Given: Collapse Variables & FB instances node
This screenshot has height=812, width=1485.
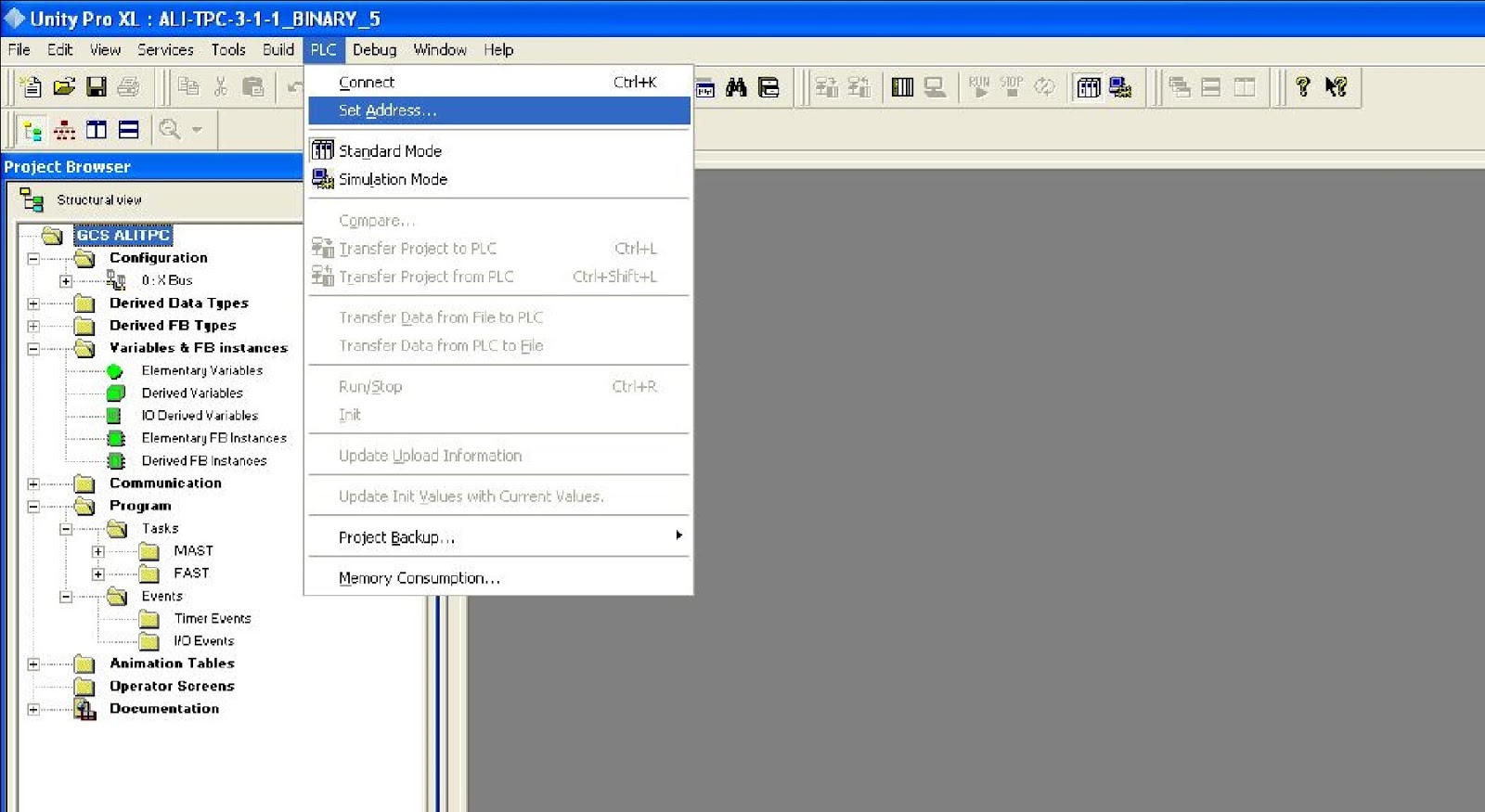Looking at the screenshot, I should (33, 349).
